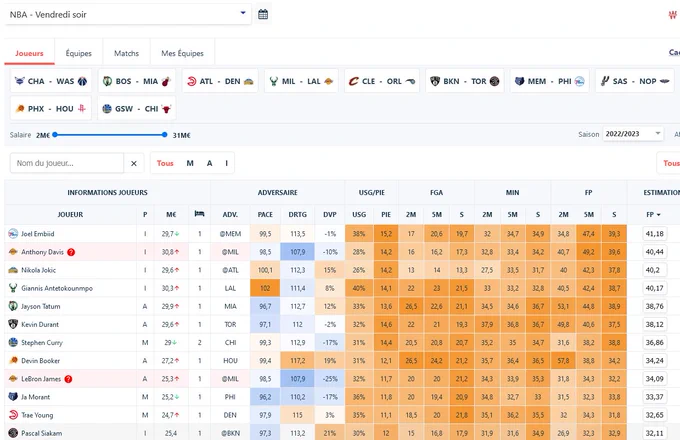Open Joel Embiid player name
This screenshot has width=680, height=440.
(38, 234)
